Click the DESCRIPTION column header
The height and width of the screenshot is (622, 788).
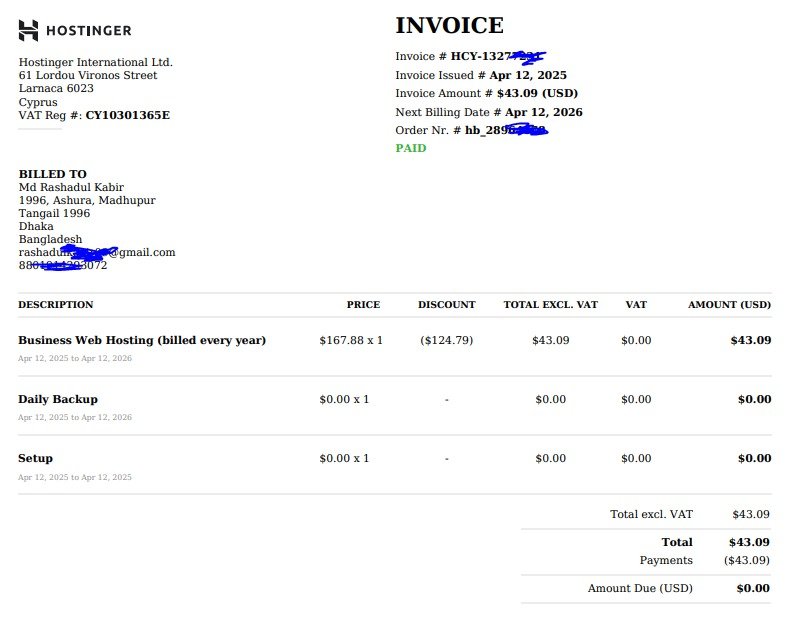point(56,305)
